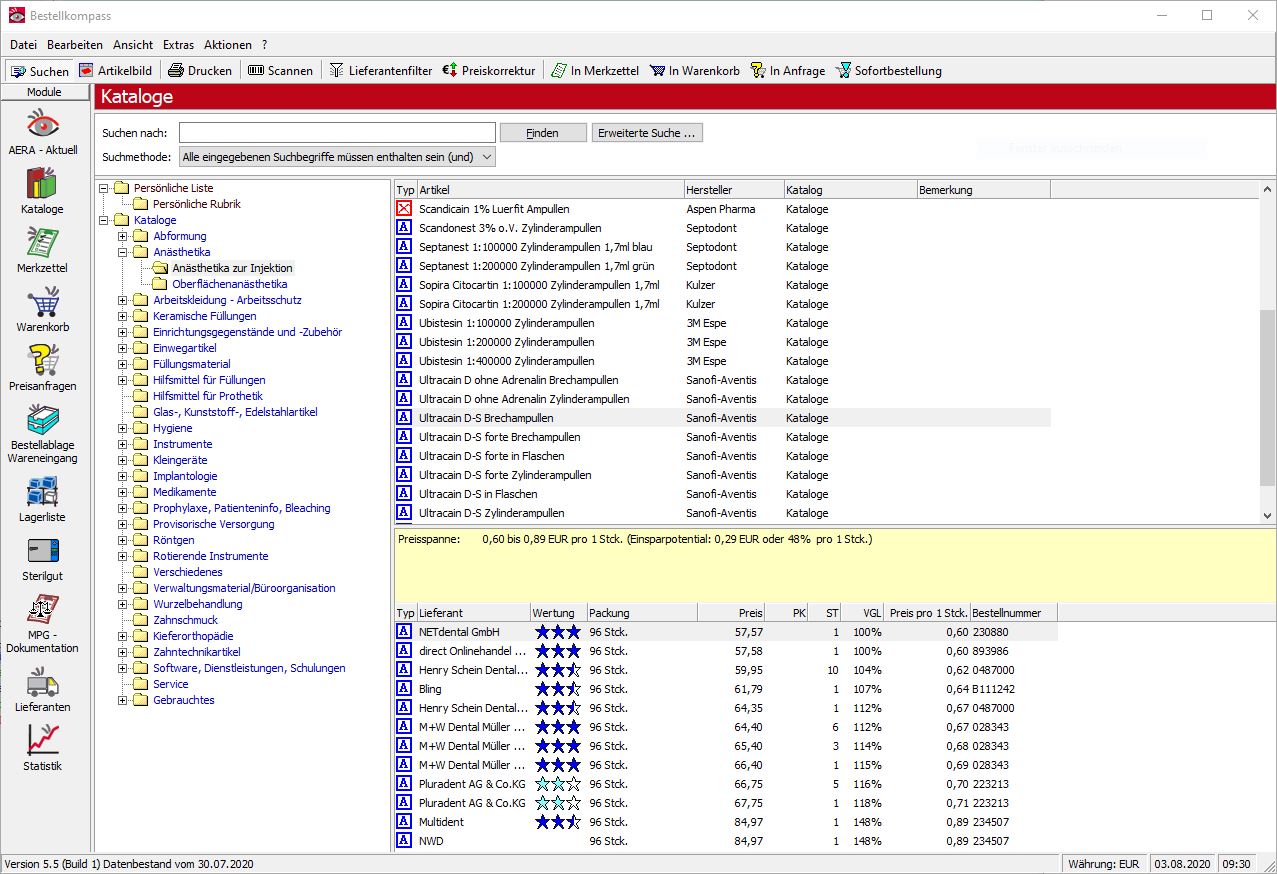1277x874 pixels.
Task: Click the Drucken toolbar button
Action: [200, 71]
